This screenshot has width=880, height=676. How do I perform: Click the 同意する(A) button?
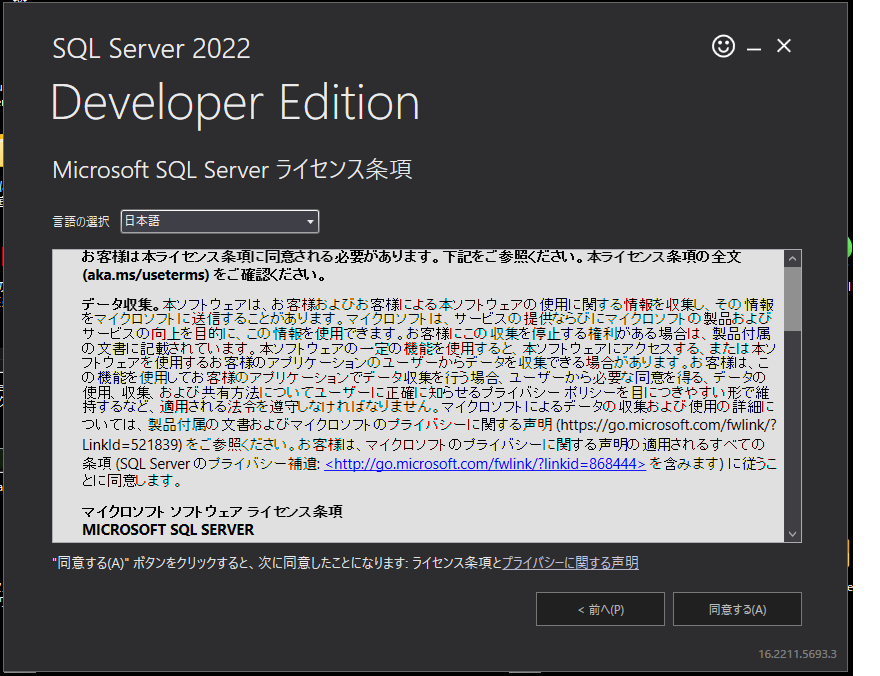point(737,608)
